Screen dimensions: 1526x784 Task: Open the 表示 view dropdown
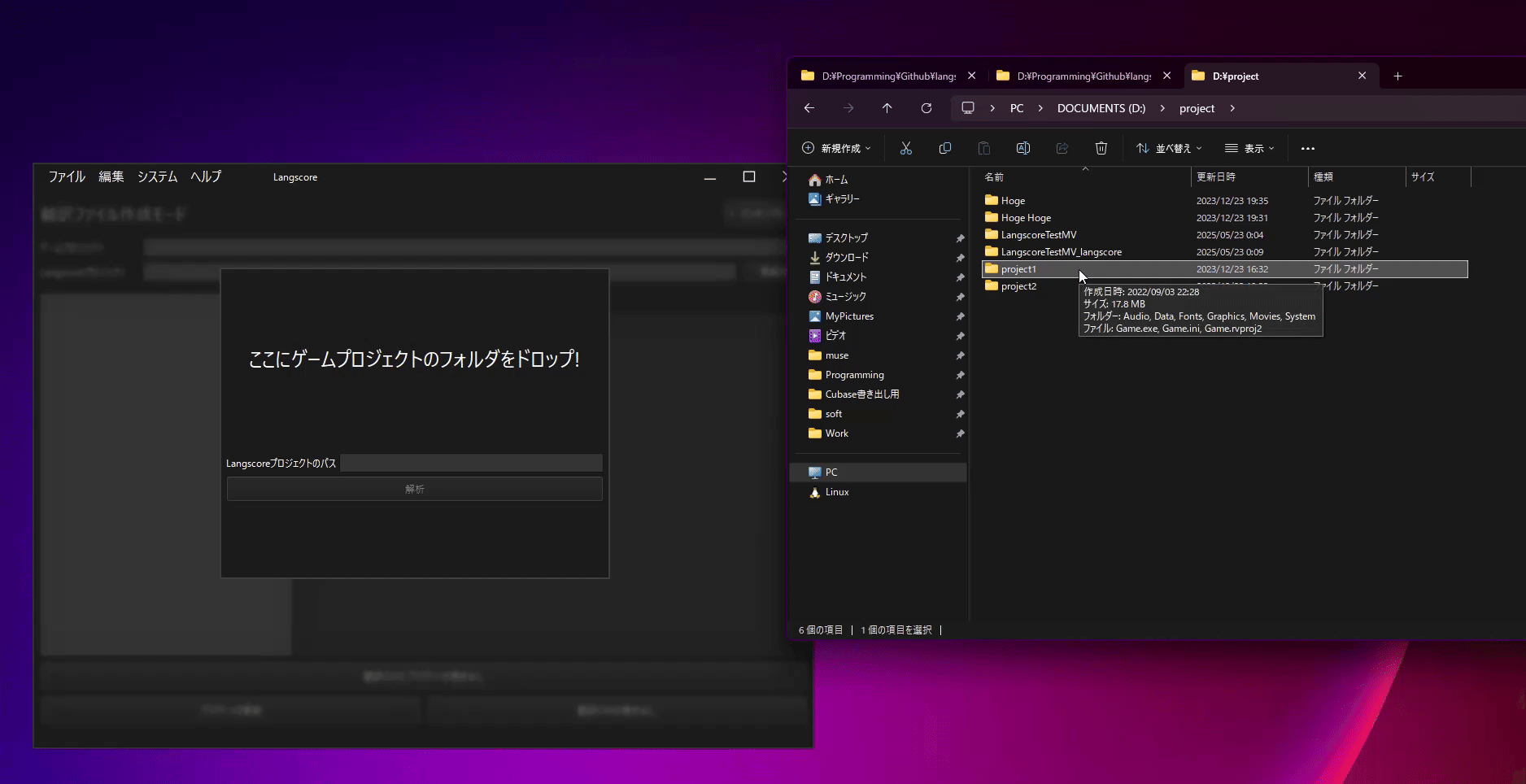tap(1249, 148)
